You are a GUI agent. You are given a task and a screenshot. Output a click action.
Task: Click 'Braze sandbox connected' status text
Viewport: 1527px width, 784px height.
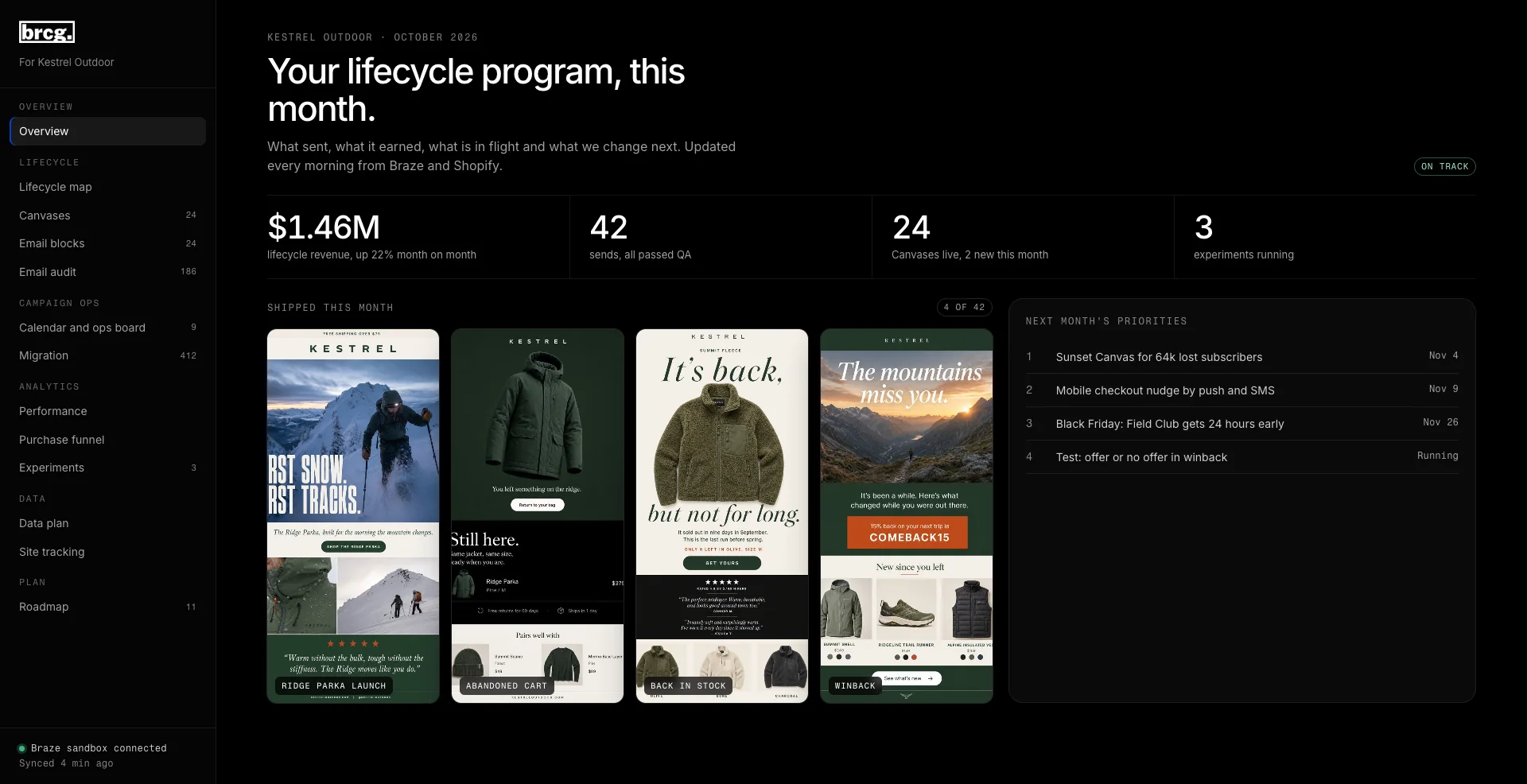[x=99, y=748]
